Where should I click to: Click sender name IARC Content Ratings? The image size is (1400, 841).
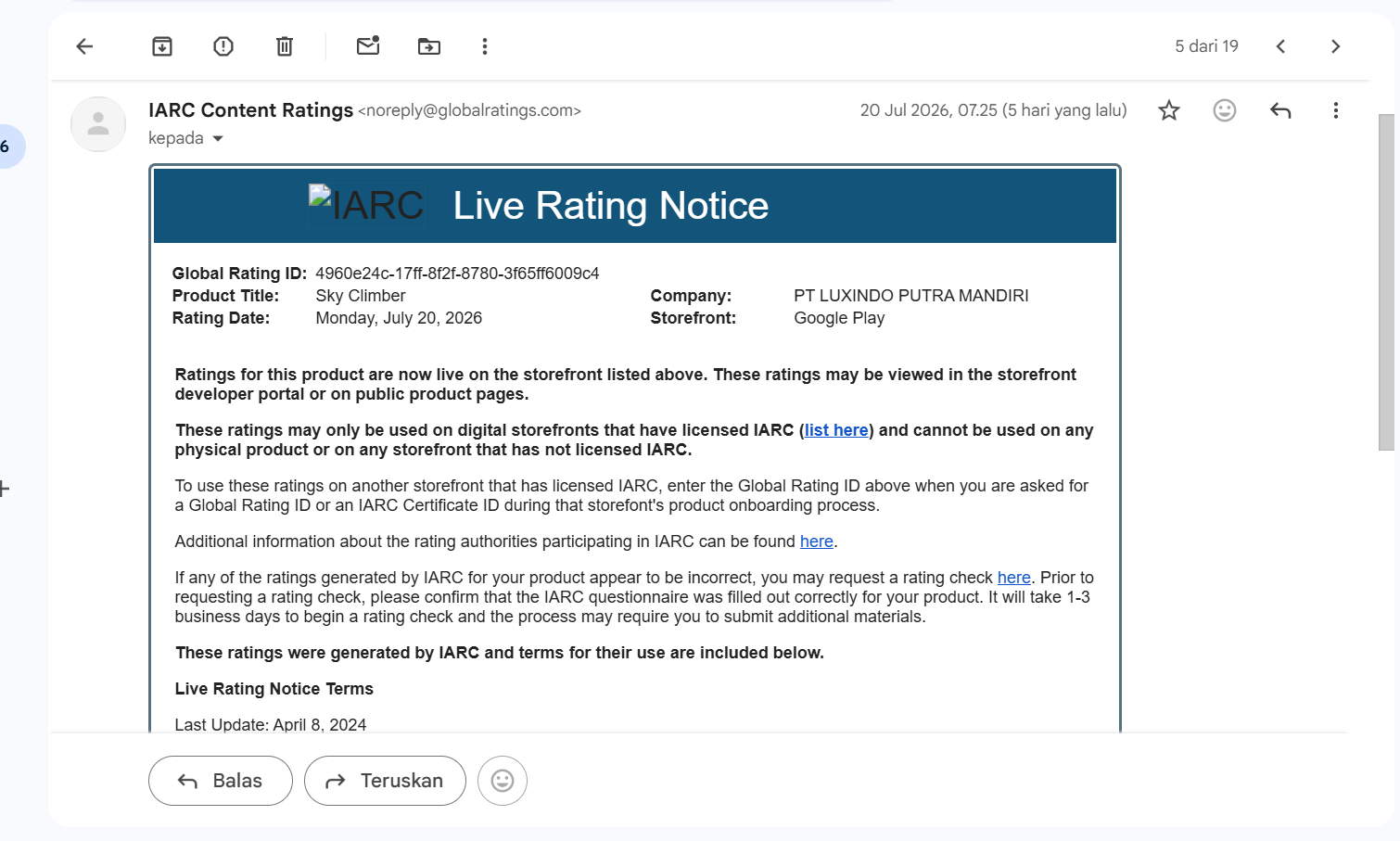[x=250, y=110]
